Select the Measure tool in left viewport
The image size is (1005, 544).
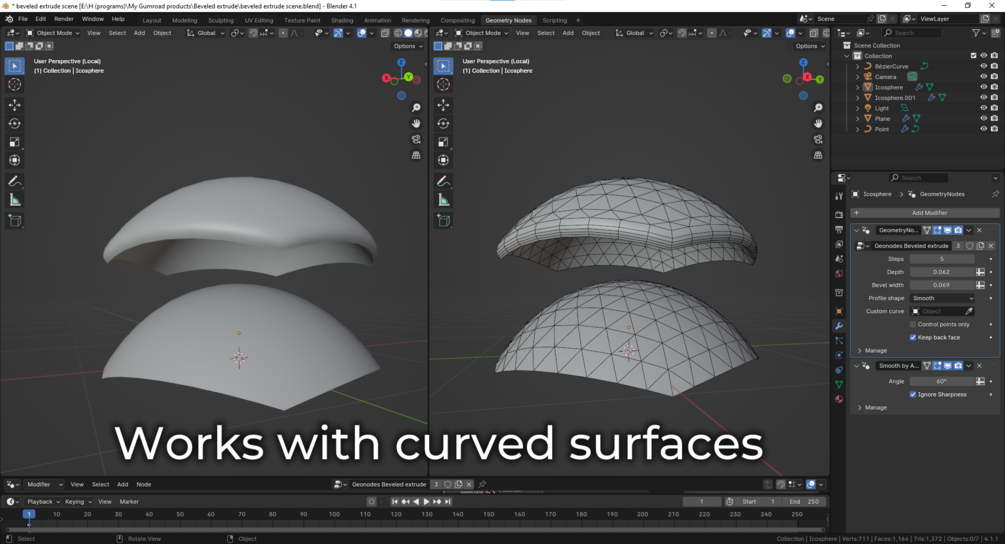tap(15, 201)
